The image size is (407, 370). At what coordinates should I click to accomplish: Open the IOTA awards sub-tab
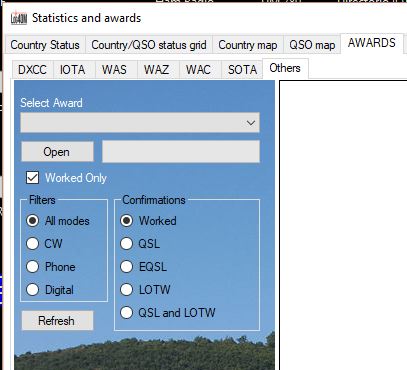[x=73, y=70]
